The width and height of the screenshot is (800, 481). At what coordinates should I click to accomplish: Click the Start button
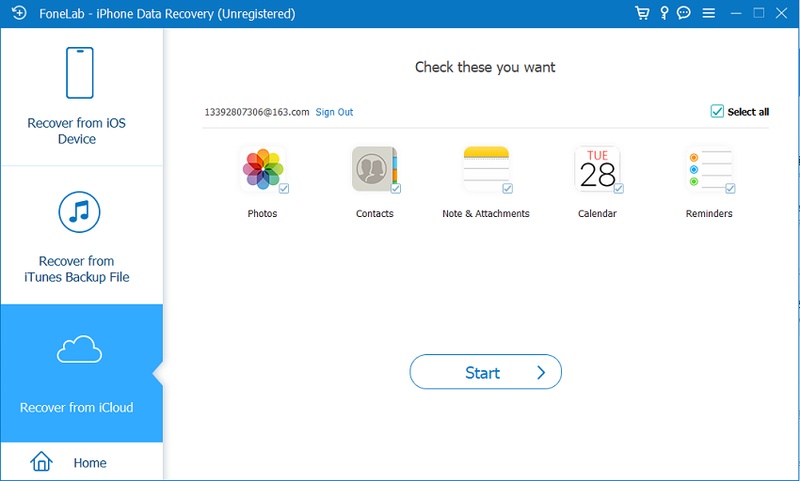486,372
